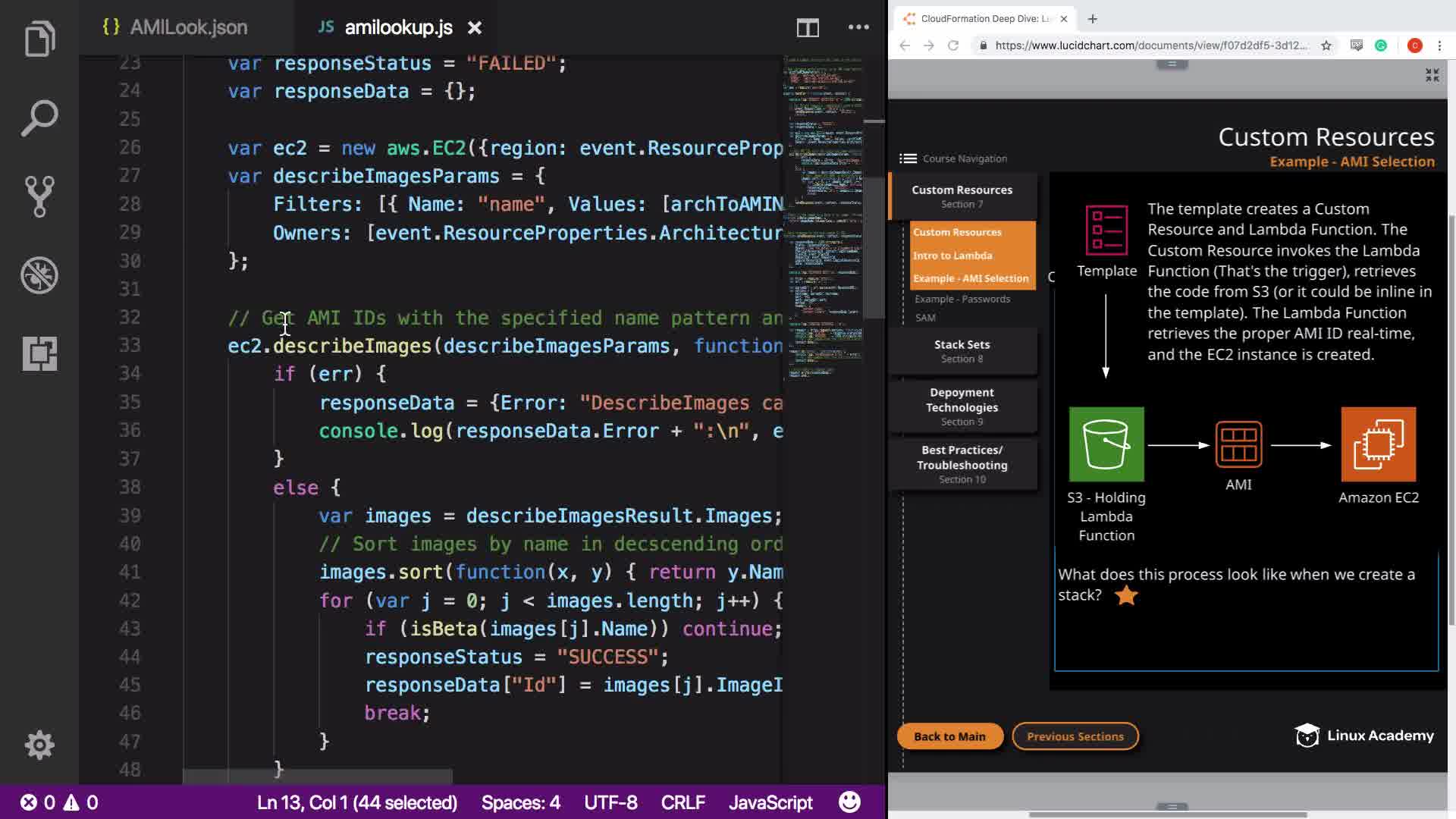
Task: Expand Best Practices/Troubleshooting Section 10
Action: click(x=962, y=463)
